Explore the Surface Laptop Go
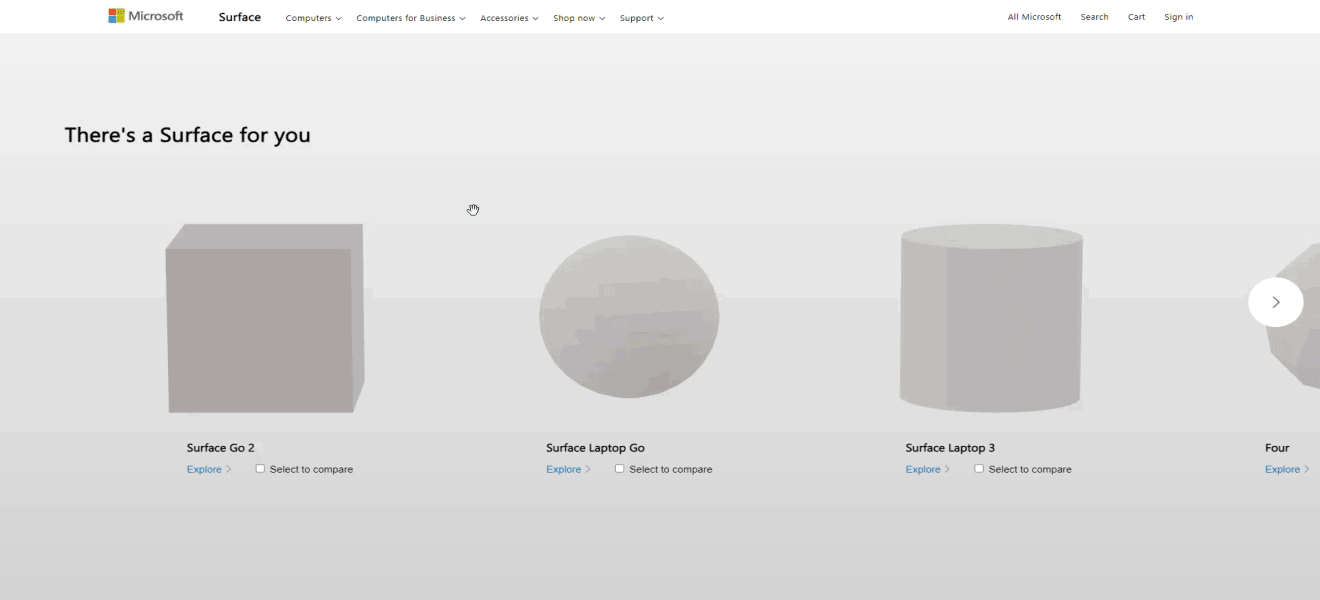The height and width of the screenshot is (600, 1320). (568, 469)
